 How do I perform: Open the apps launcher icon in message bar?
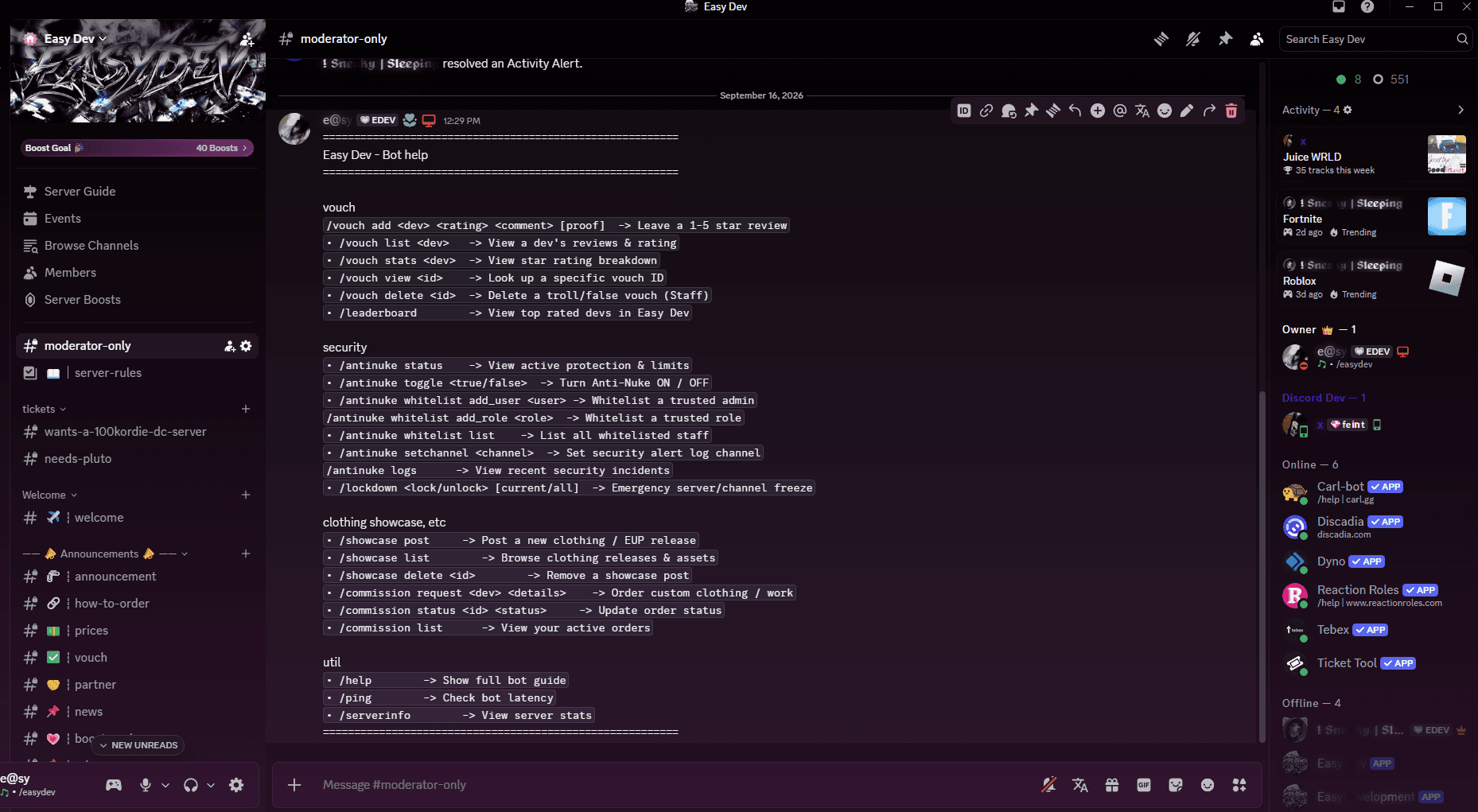1239,785
